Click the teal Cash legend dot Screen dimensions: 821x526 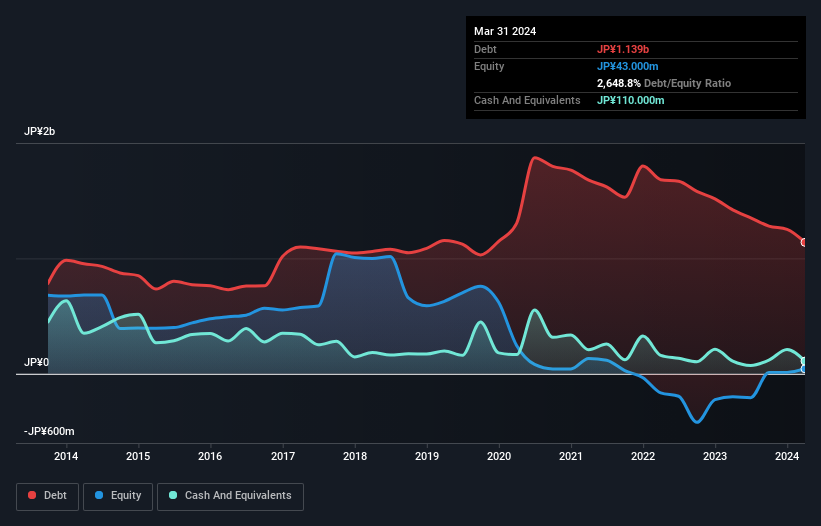[x=173, y=495]
